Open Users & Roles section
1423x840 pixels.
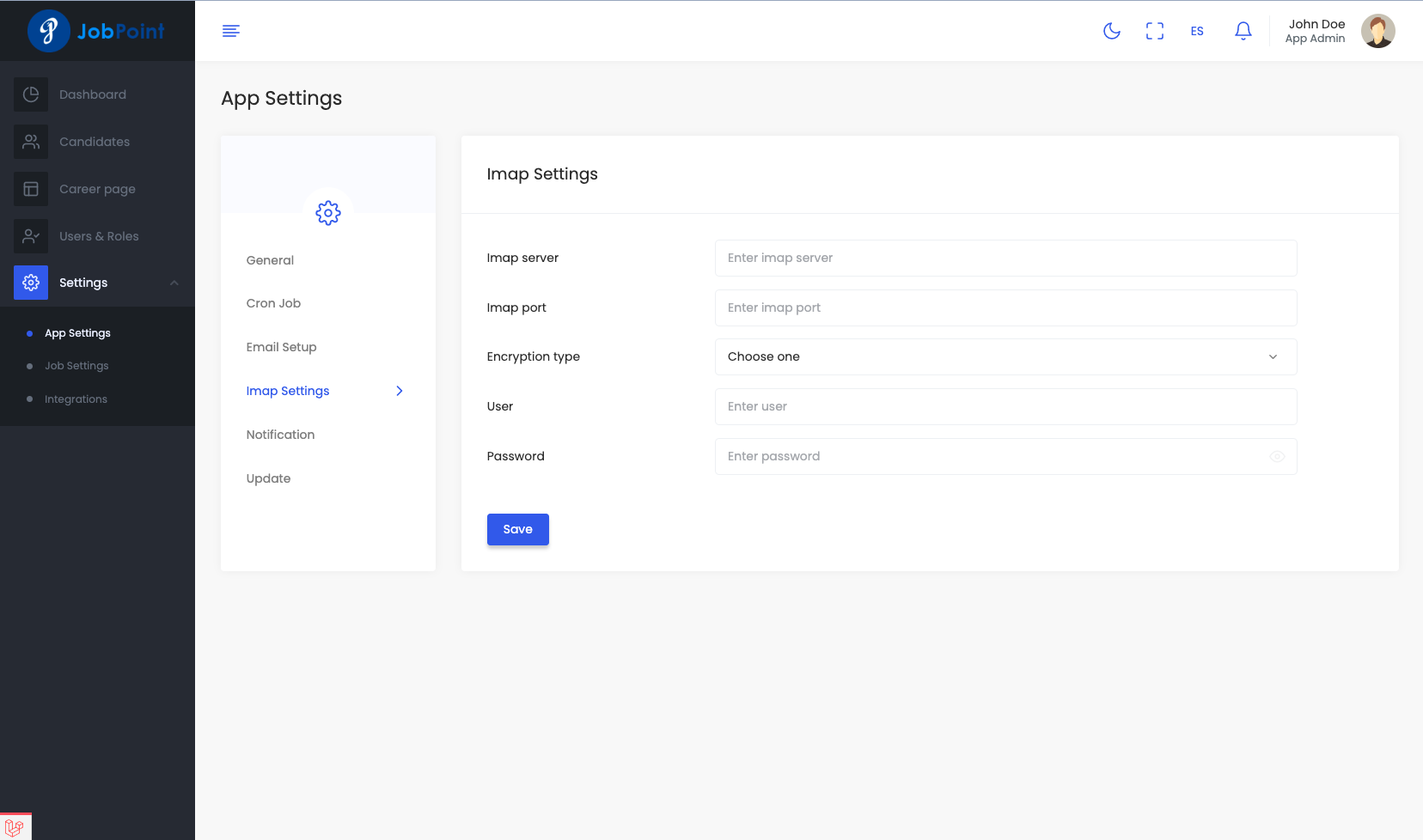click(98, 236)
